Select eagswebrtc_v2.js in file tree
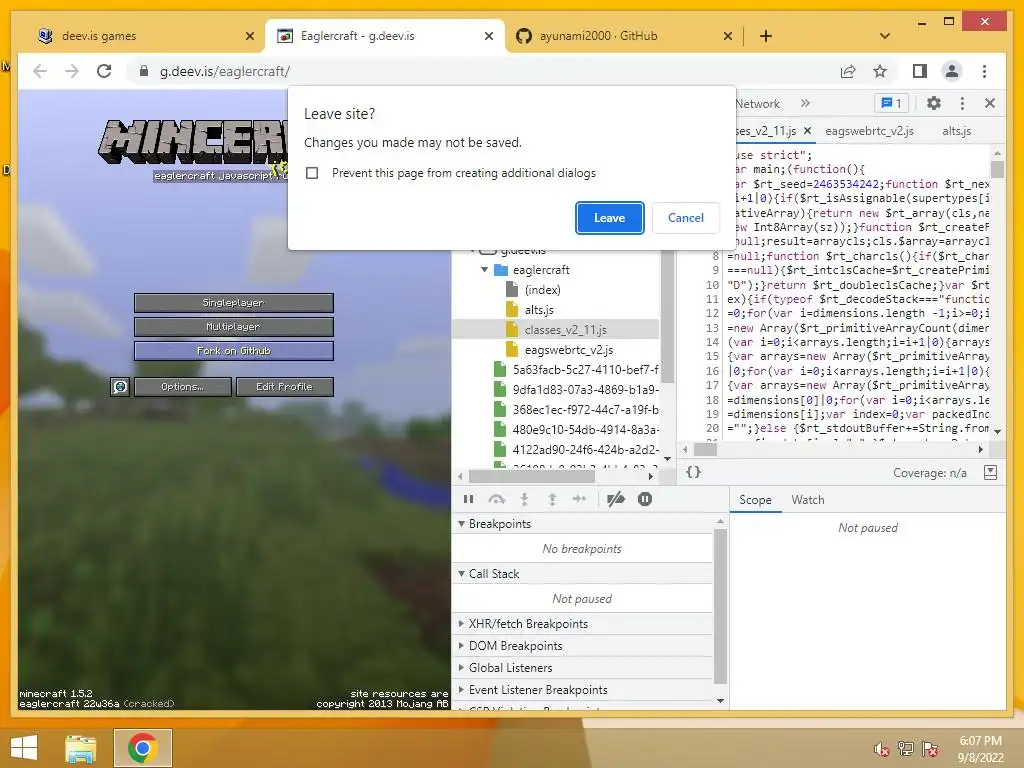 coord(569,350)
